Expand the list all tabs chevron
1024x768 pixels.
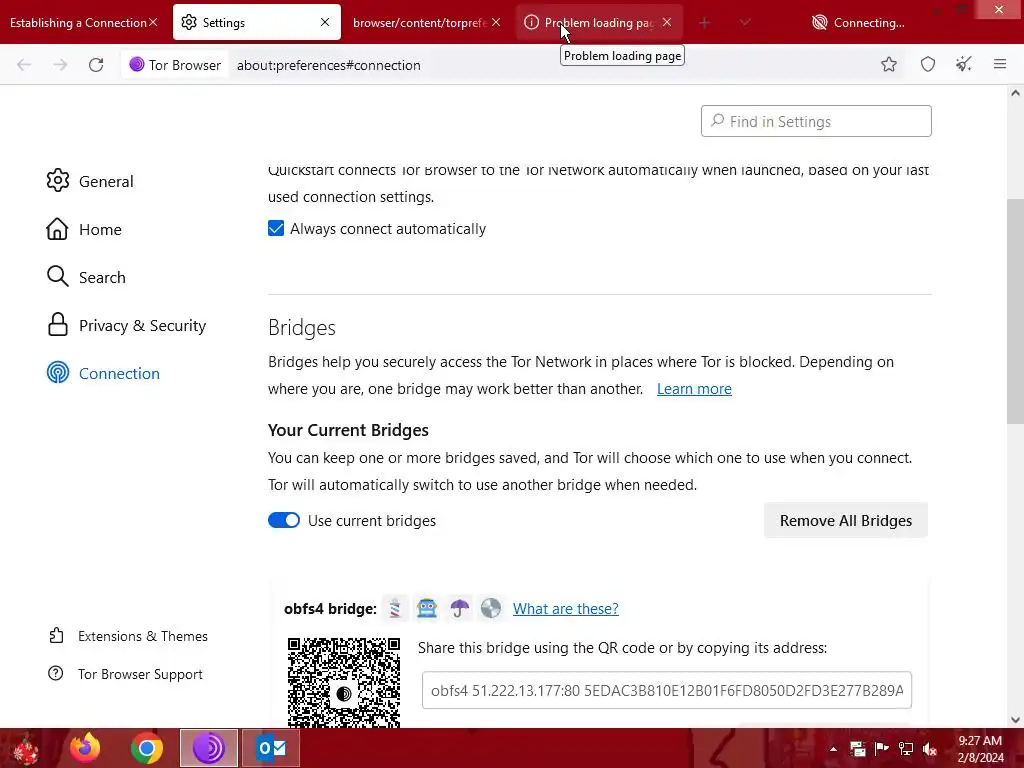pos(744,23)
